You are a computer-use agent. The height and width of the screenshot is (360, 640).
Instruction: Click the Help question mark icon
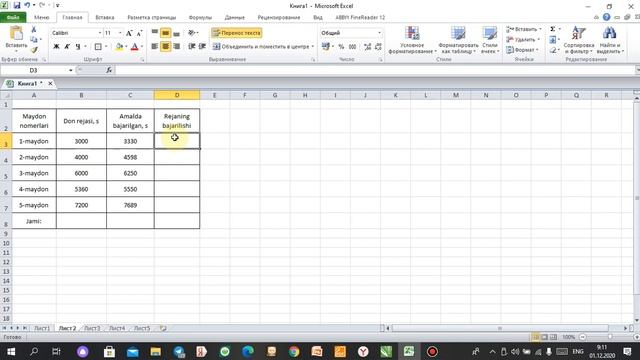click(x=607, y=17)
